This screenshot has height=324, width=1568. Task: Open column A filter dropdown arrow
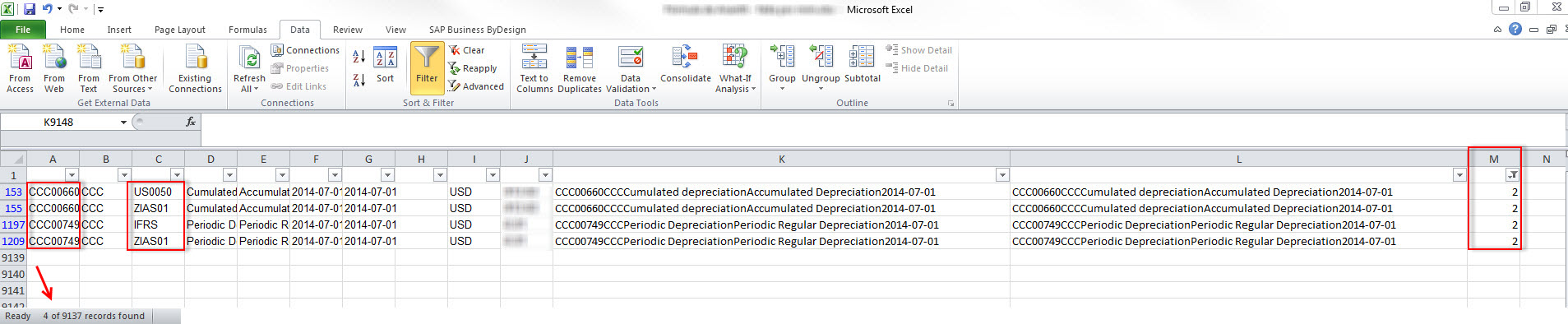72,175
